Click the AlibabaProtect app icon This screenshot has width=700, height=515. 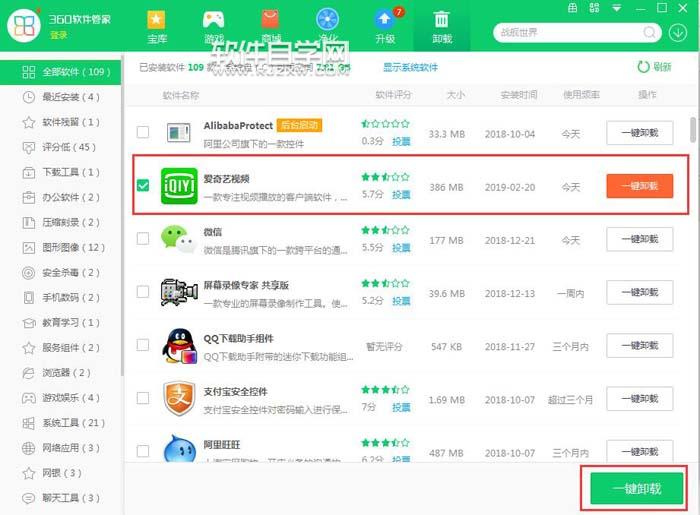tap(179, 133)
